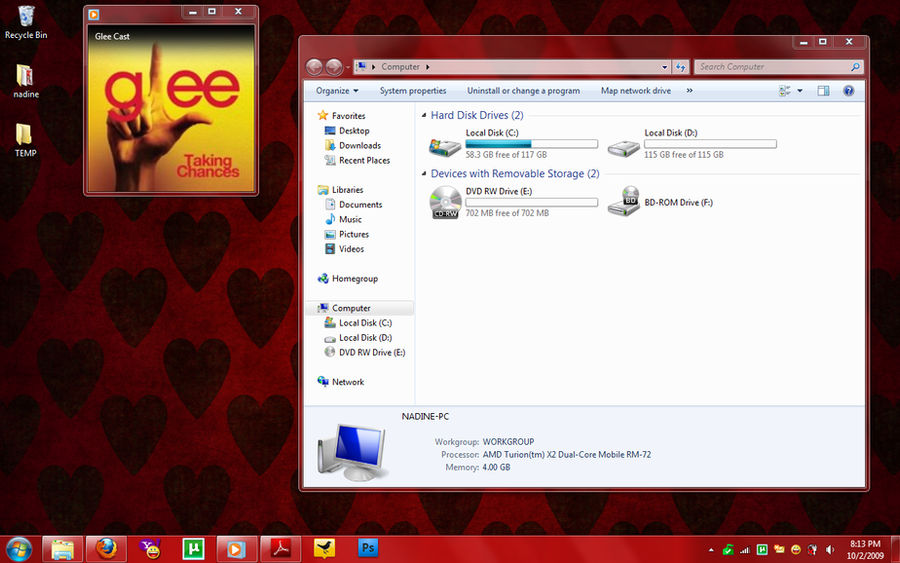
Task: Click Uninstall or change a program
Action: [x=523, y=91]
